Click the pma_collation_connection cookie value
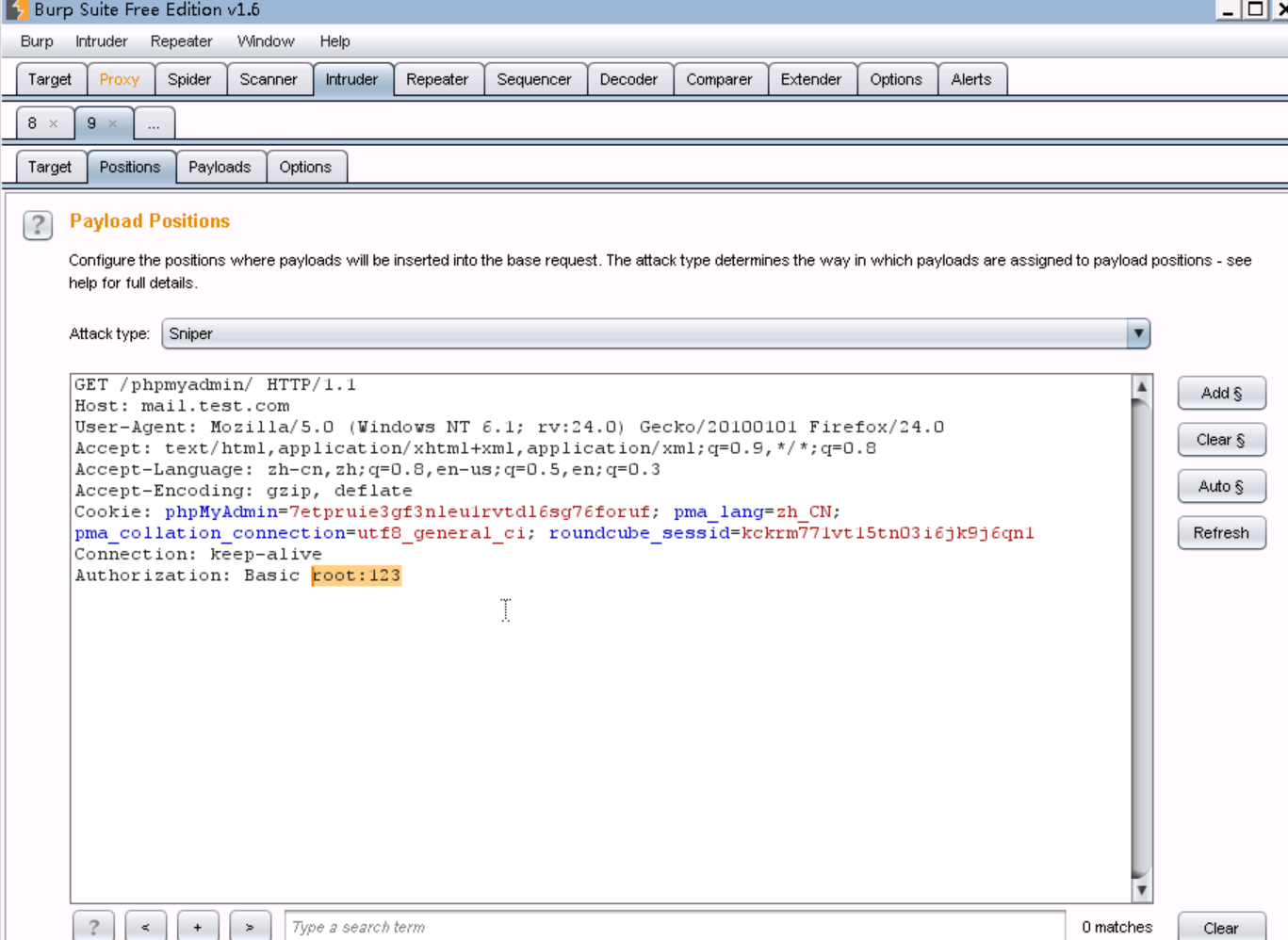Viewport: 1288px width, 940px height. pos(441,533)
